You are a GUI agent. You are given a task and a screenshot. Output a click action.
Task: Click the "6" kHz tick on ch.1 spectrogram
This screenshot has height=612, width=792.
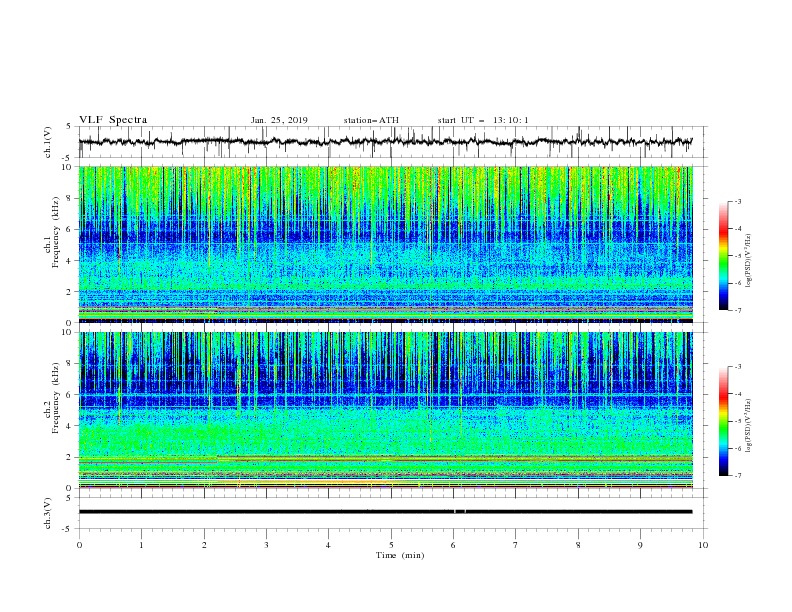click(70, 229)
